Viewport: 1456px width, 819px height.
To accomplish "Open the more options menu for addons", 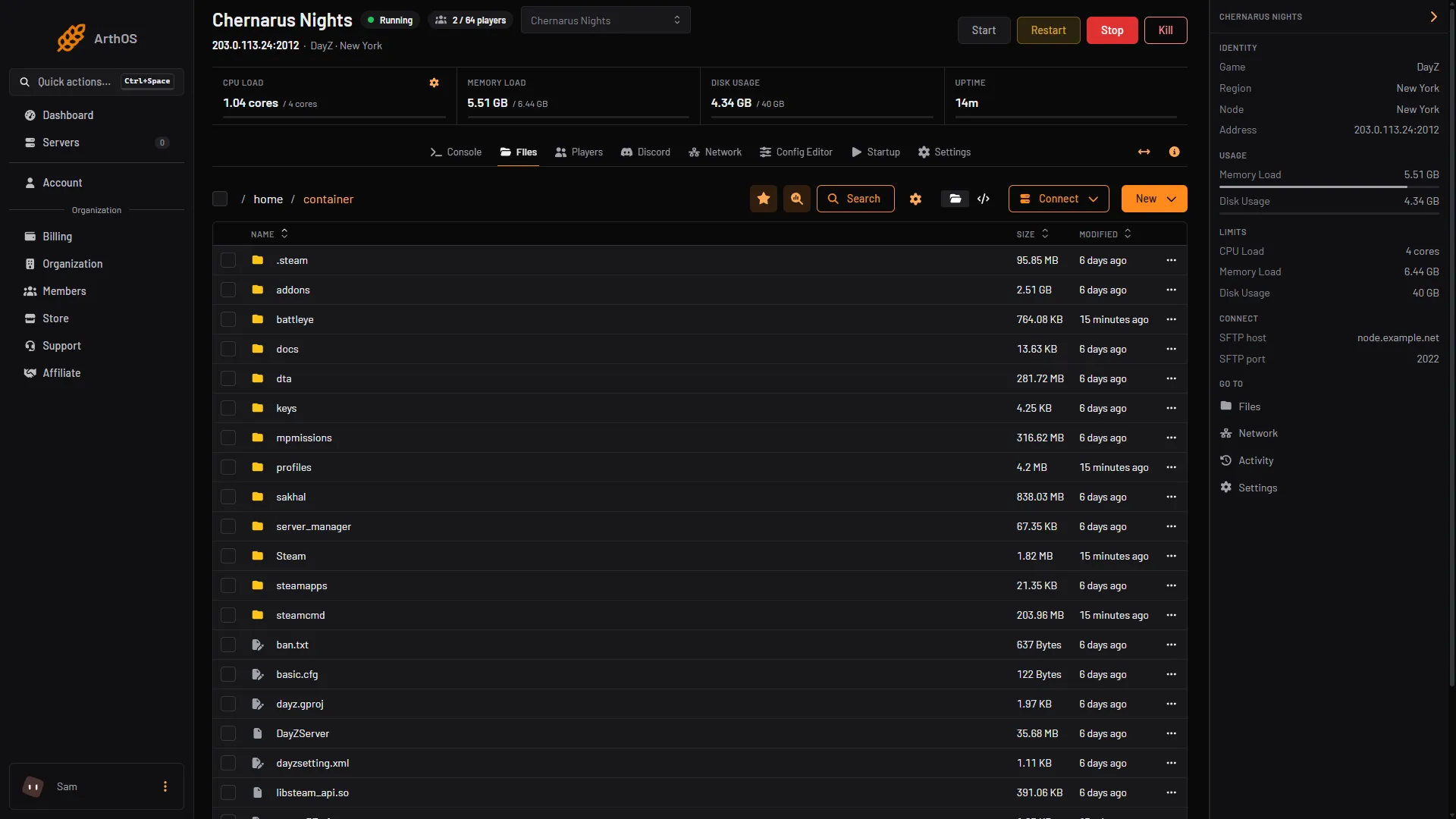I will tap(1172, 290).
